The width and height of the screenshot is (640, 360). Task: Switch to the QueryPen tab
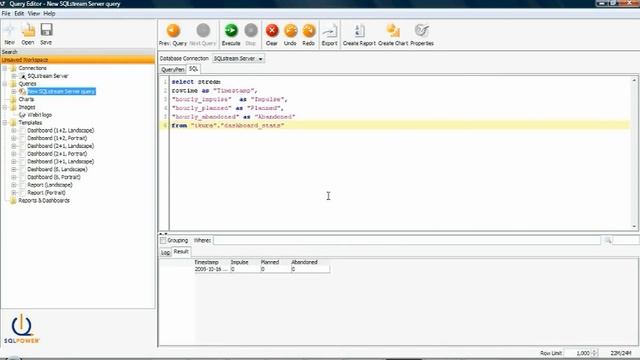pyautogui.click(x=173, y=69)
